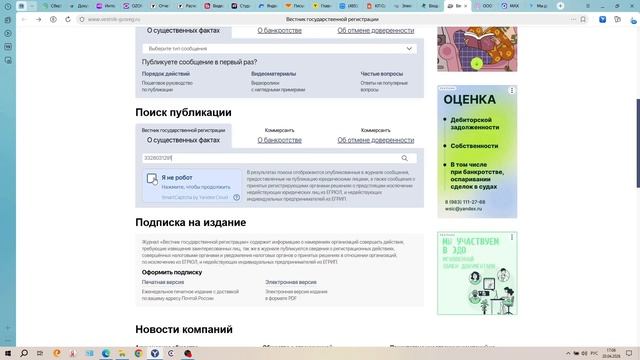Click the system clock in taskbar
The width and height of the screenshot is (640, 360).
(x=611, y=353)
